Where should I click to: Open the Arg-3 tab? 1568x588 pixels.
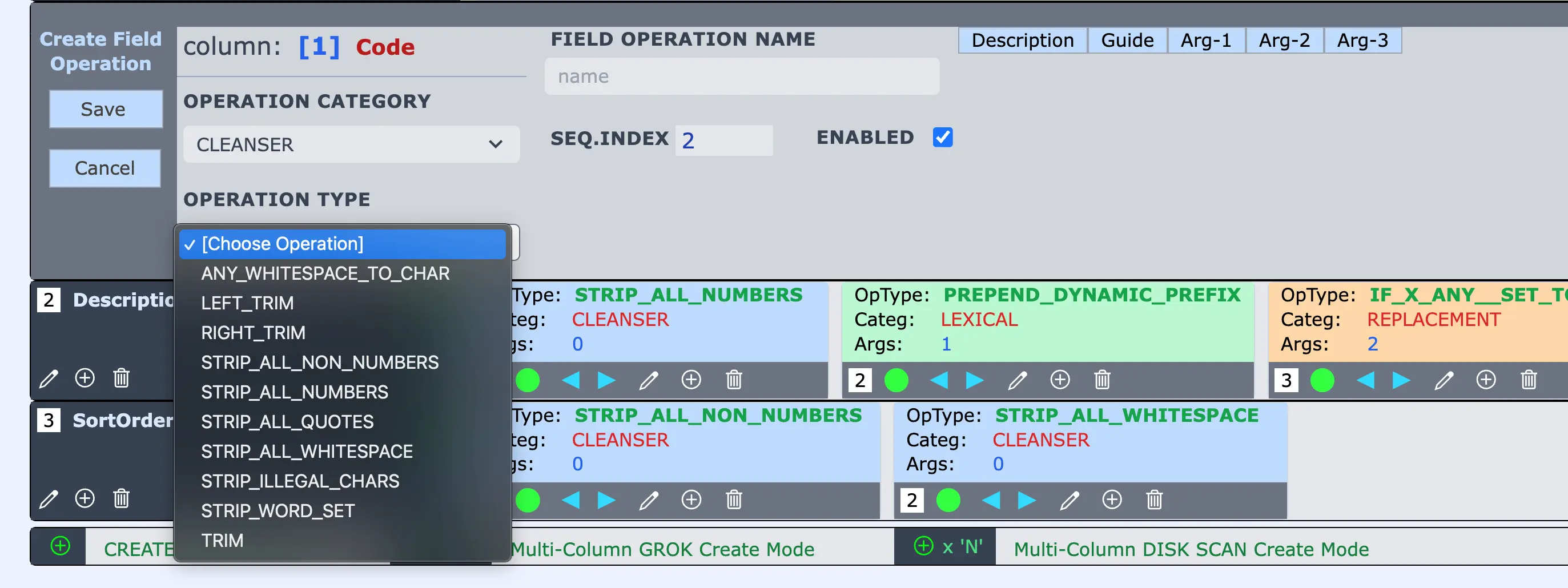1362,40
